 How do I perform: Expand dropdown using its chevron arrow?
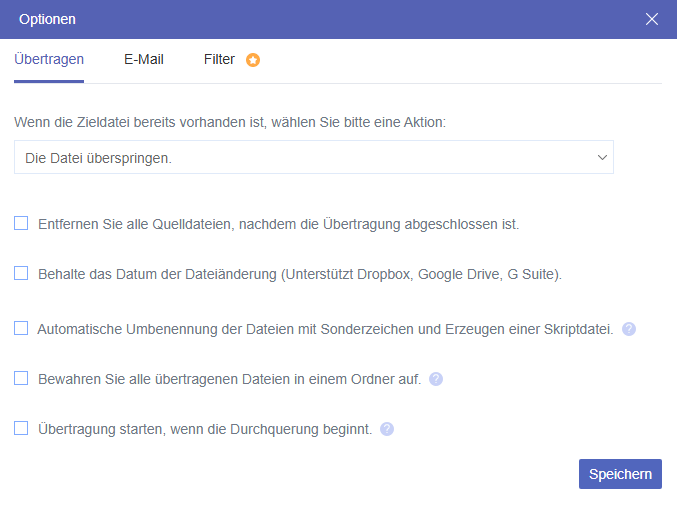pos(602,158)
